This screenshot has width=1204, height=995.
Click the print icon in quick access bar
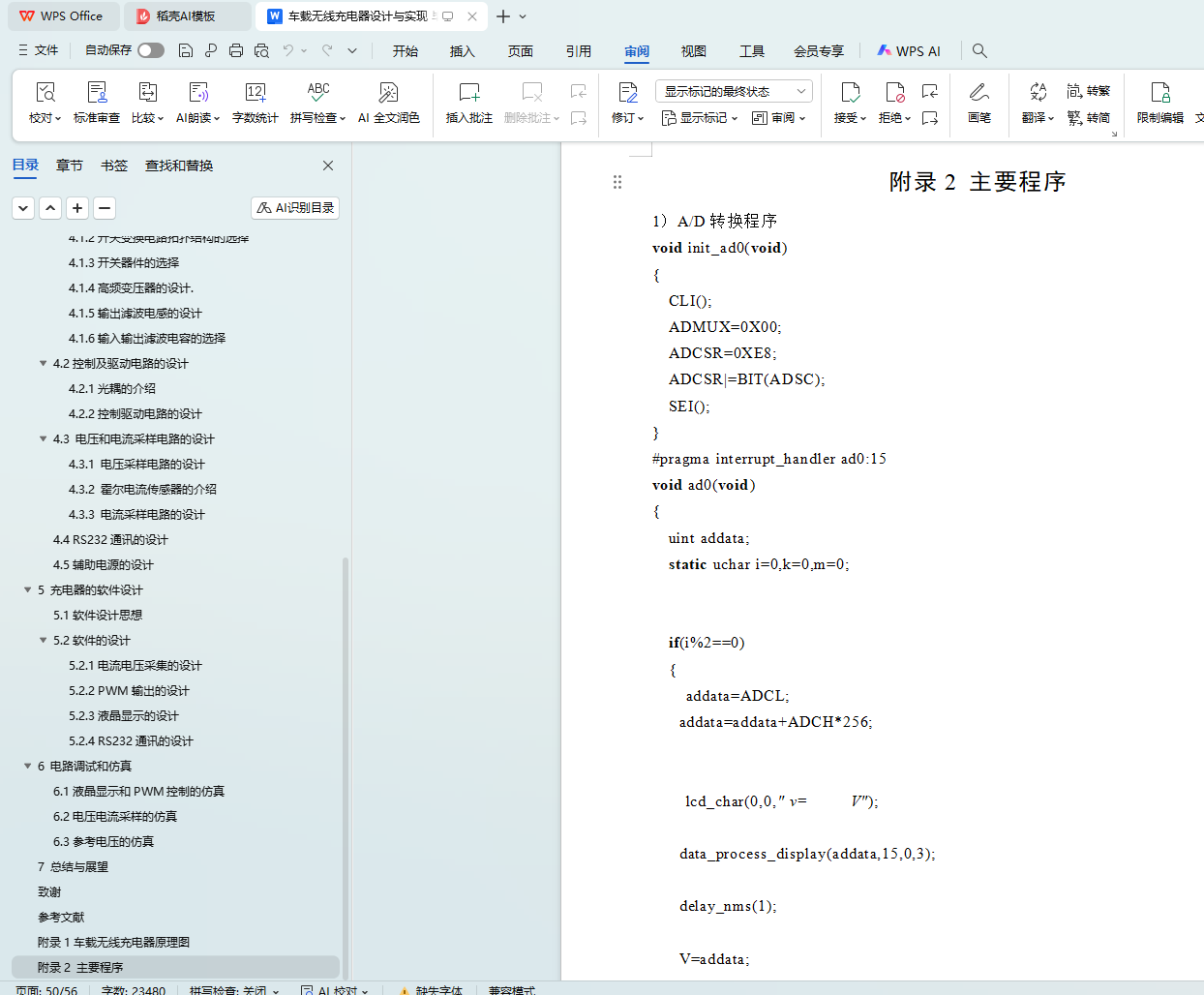click(x=236, y=50)
